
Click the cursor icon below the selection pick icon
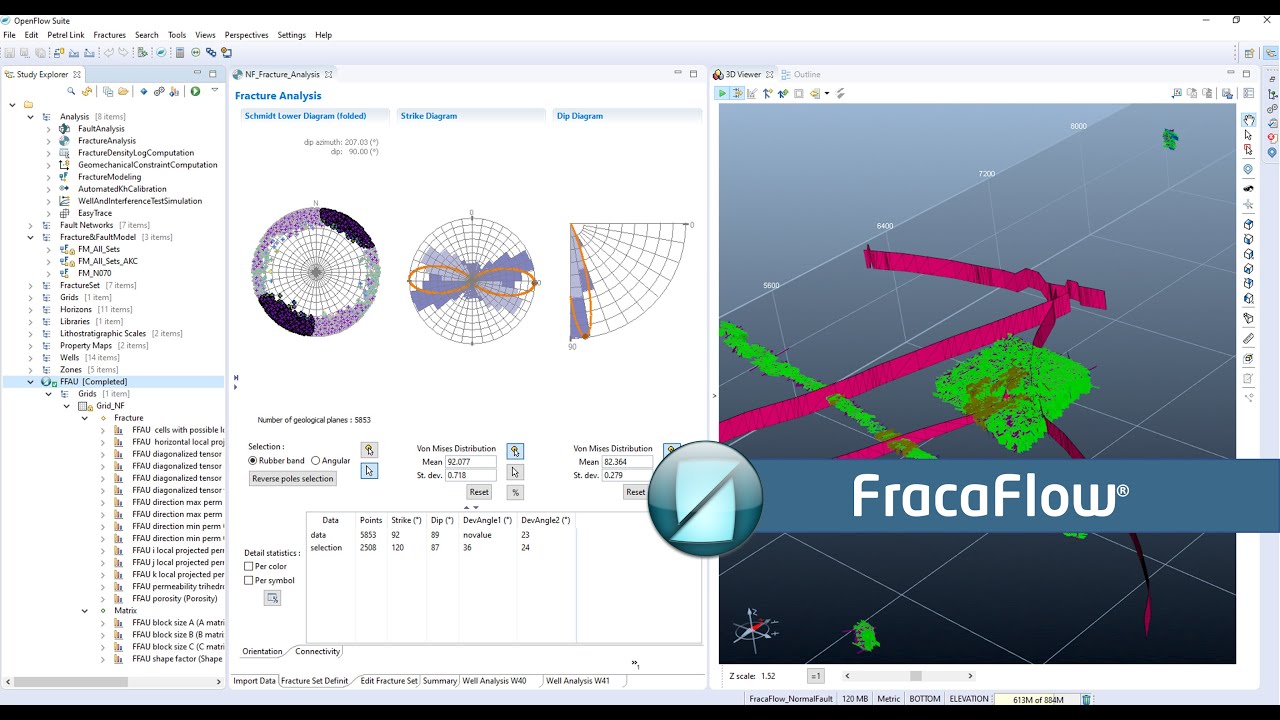[x=369, y=471]
